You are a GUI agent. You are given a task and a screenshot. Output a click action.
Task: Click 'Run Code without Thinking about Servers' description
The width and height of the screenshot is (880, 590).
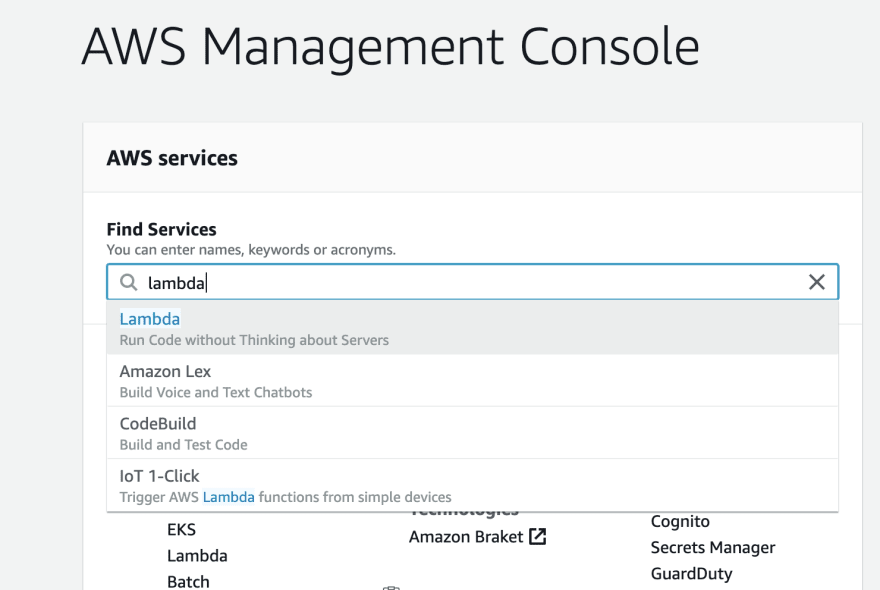254,340
